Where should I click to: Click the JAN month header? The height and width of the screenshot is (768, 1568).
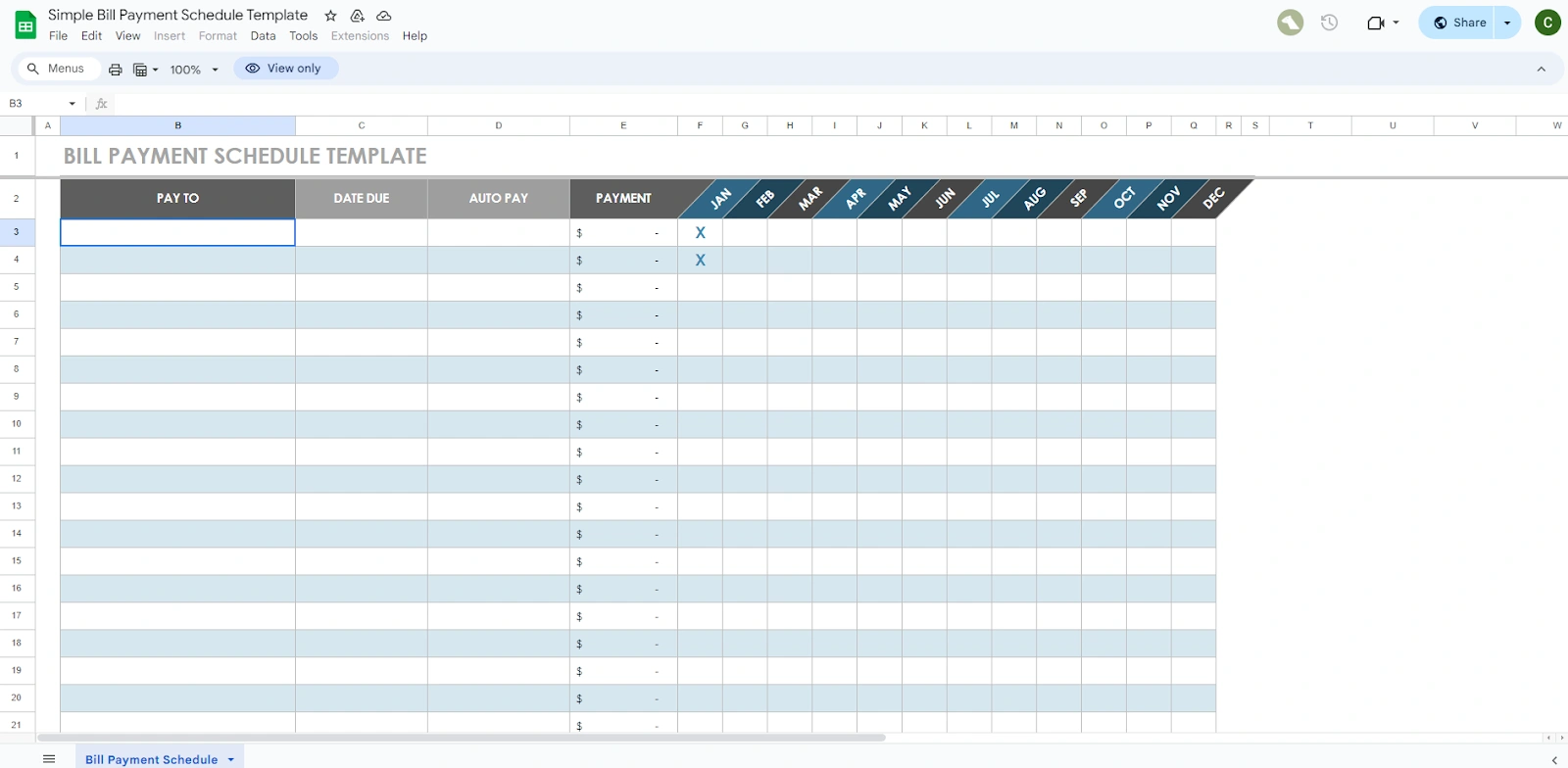[x=720, y=199]
